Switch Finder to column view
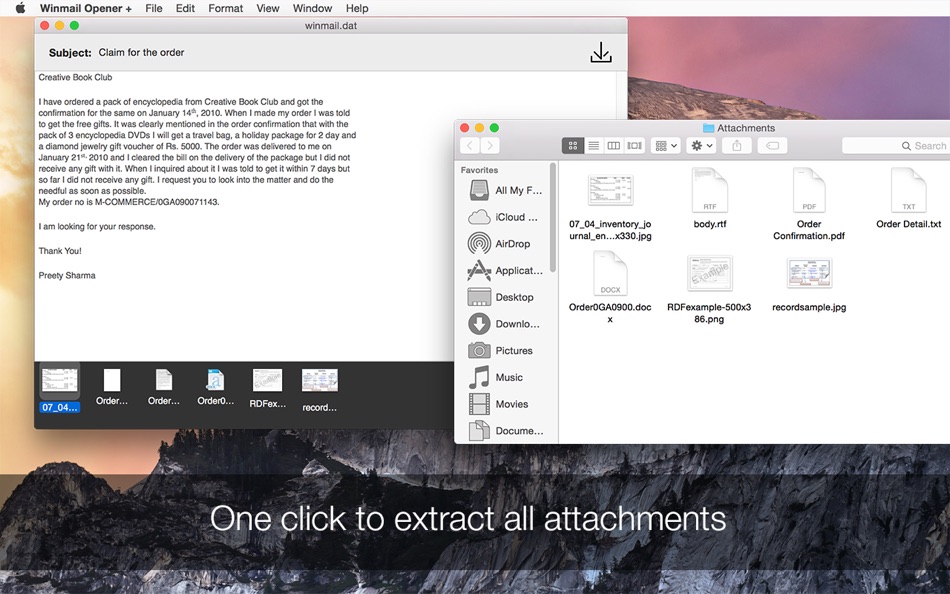The height and width of the screenshot is (594, 950). point(614,145)
